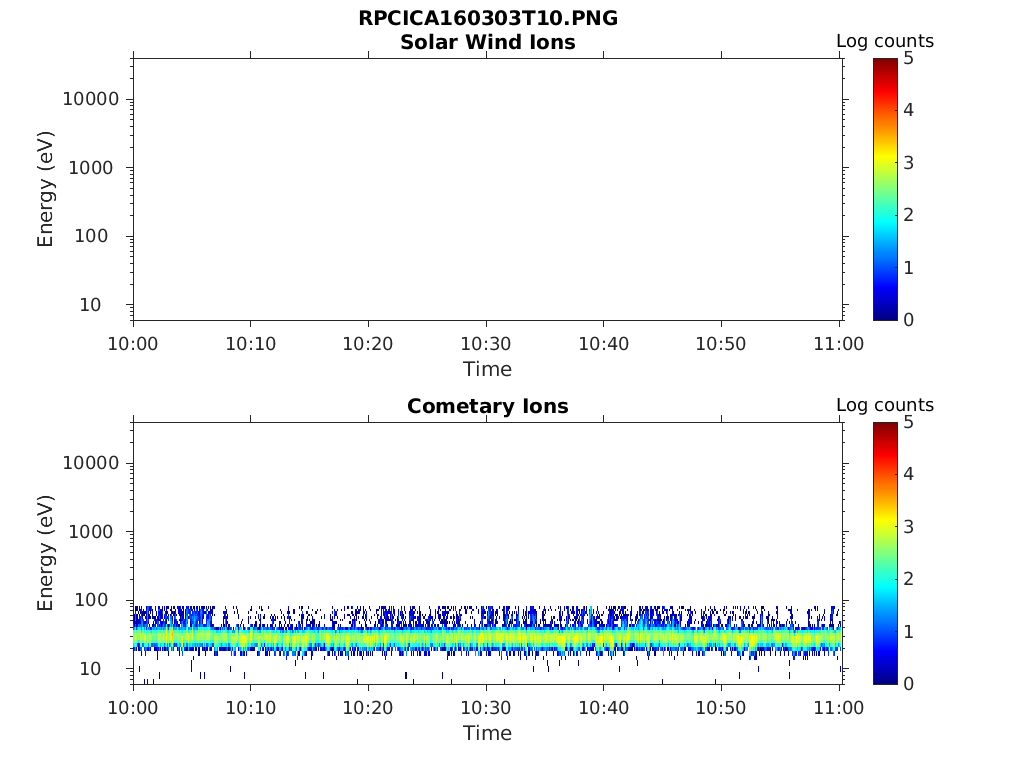Click the Time axis label under Solar Wind plot
This screenshot has height=768, width=1024.
(487, 370)
